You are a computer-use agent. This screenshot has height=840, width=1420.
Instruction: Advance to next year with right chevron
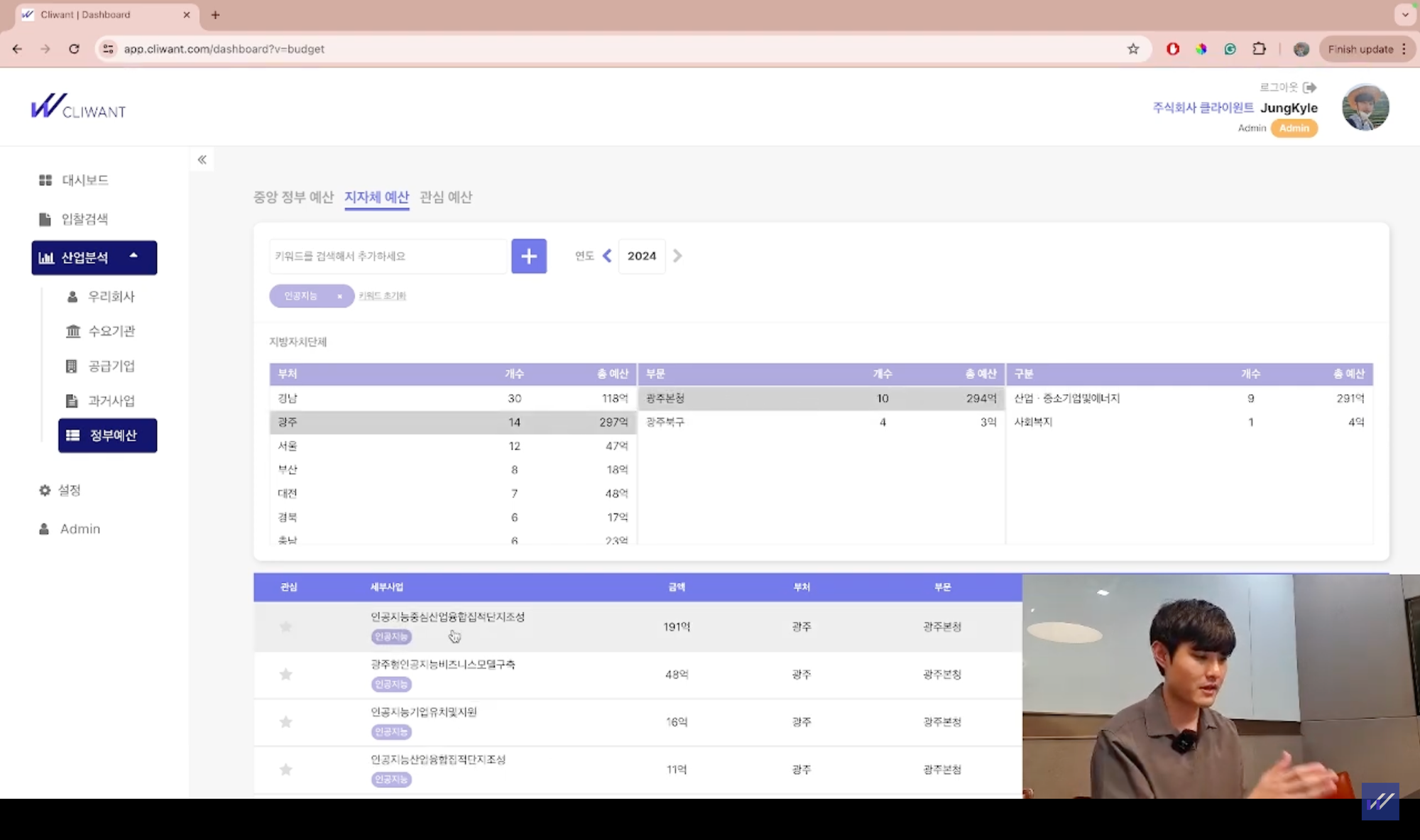point(677,256)
